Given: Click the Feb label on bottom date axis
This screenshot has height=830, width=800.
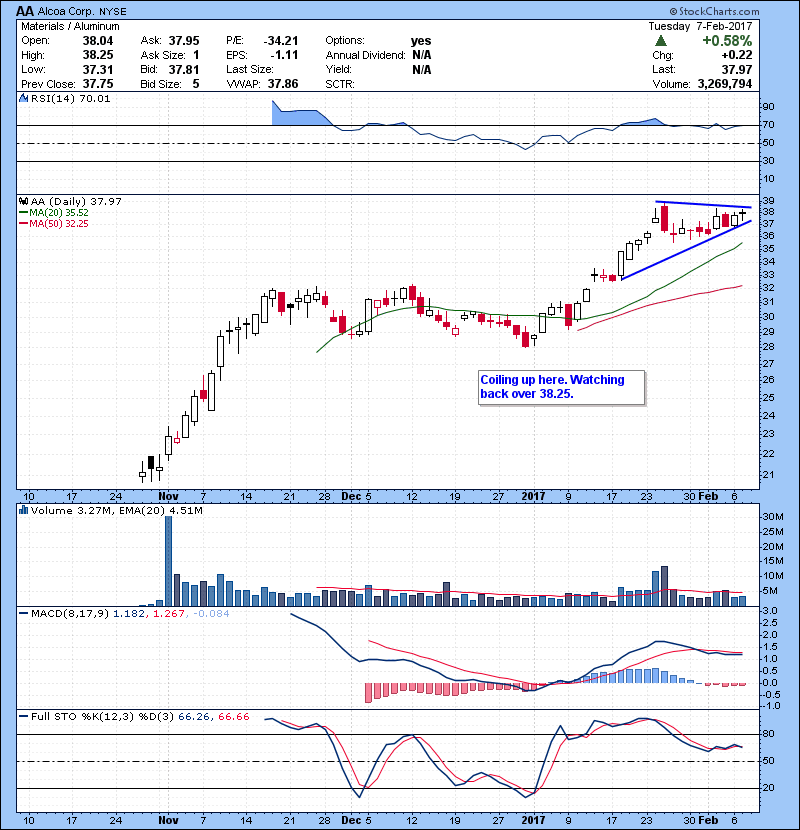Looking at the screenshot, I should pos(708,820).
